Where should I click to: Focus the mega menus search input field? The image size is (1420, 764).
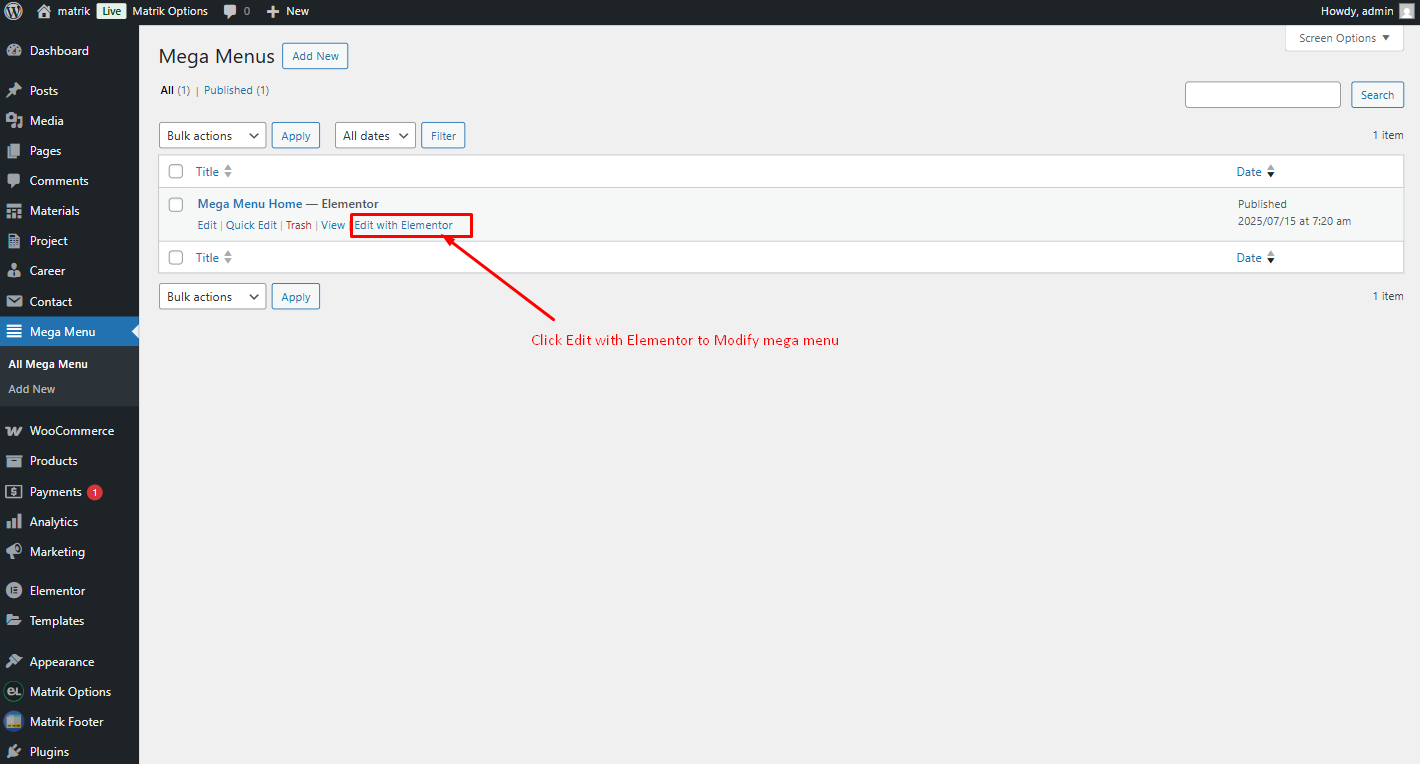tap(1263, 95)
